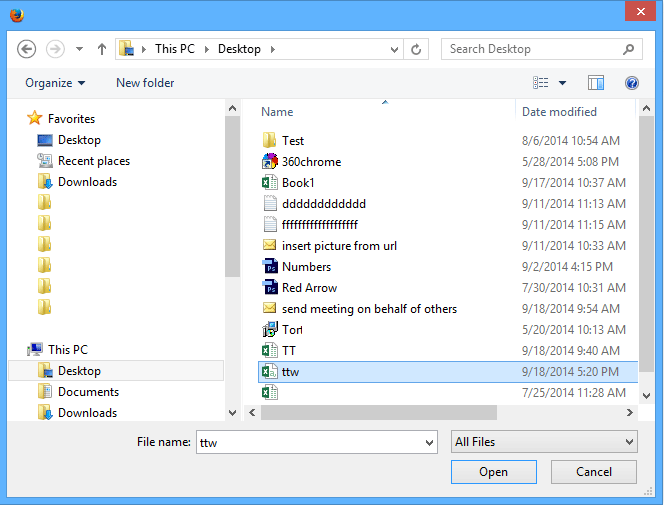Image resolution: width=664 pixels, height=505 pixels.
Task: Open Help with the question mark icon
Action: 631,83
